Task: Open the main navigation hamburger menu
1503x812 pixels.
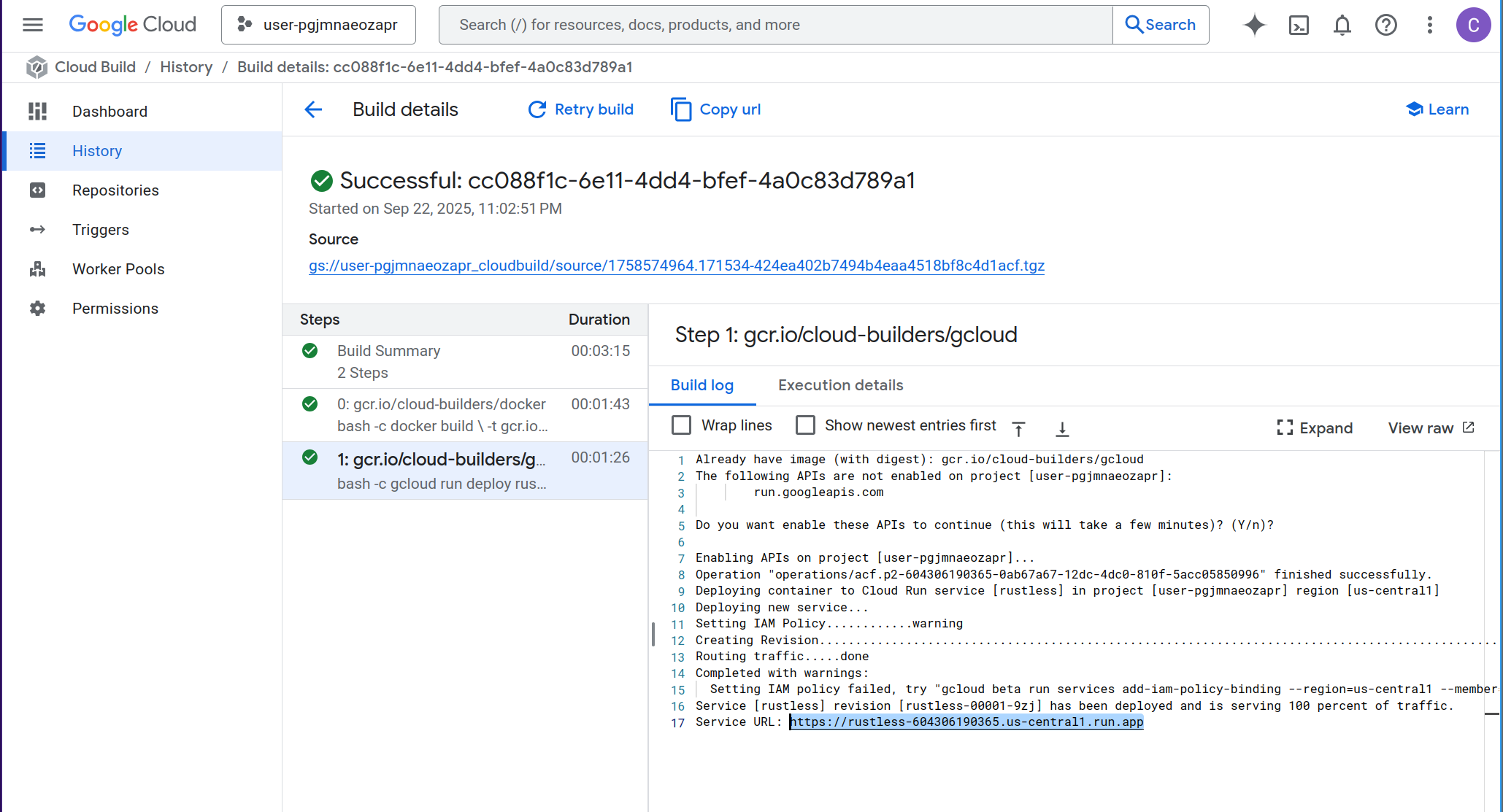Action: pos(33,25)
